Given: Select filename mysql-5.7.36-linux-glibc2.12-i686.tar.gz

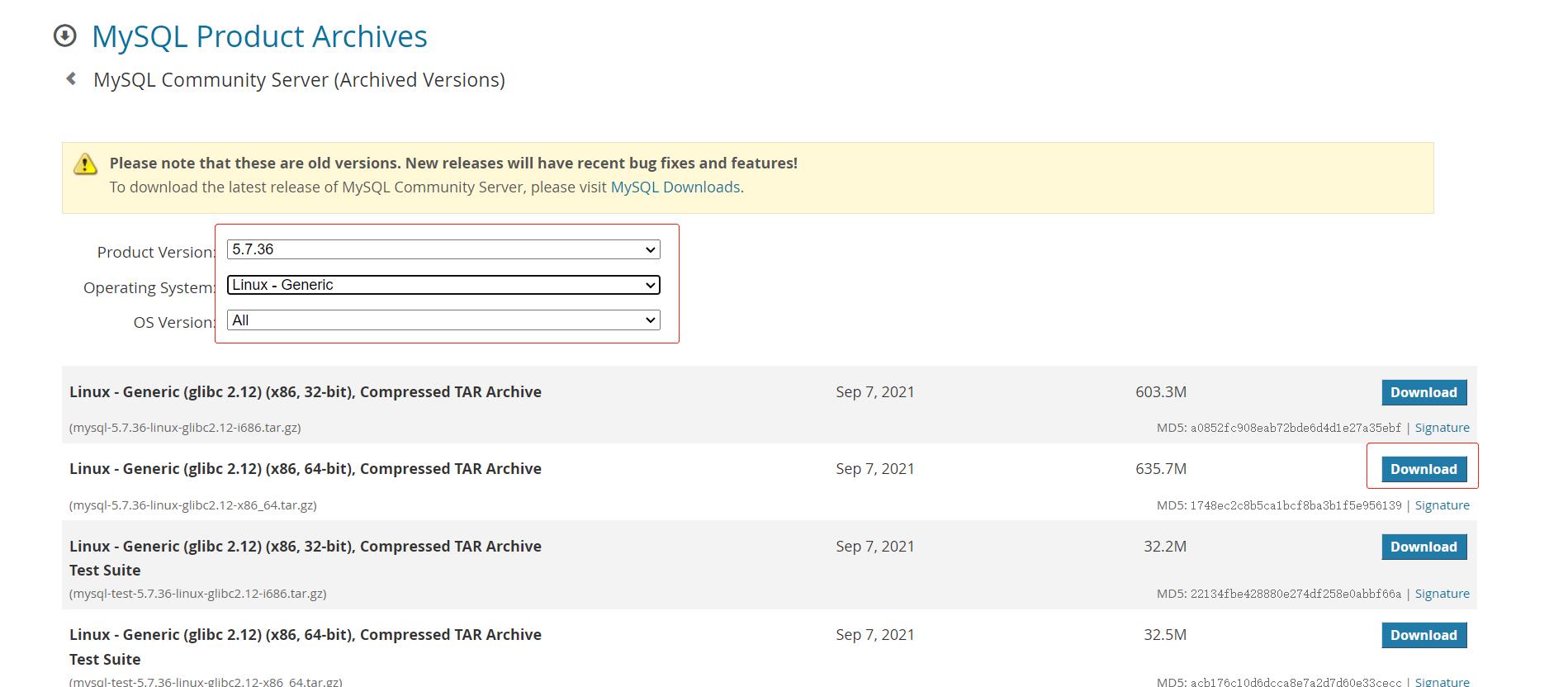Looking at the screenshot, I should pyautogui.click(x=185, y=428).
